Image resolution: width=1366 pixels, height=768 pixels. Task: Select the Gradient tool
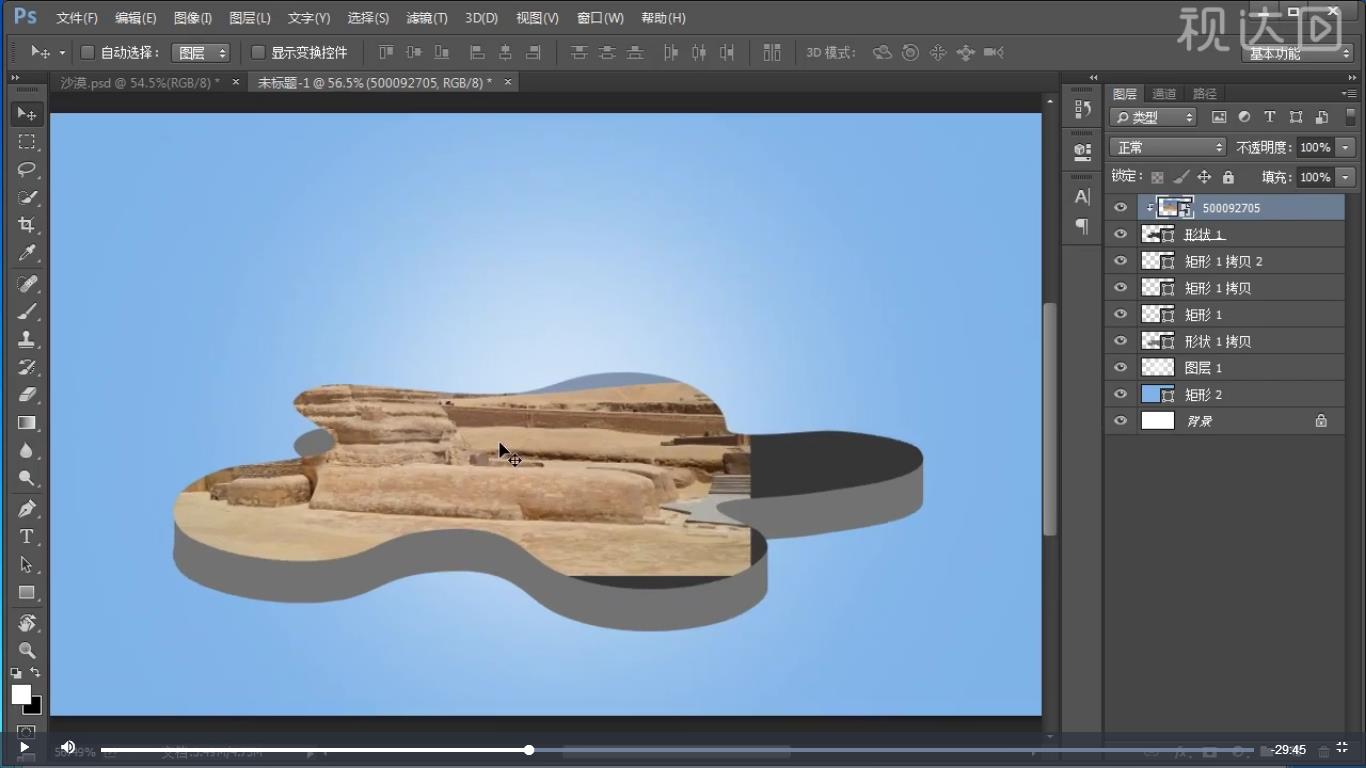[27, 423]
